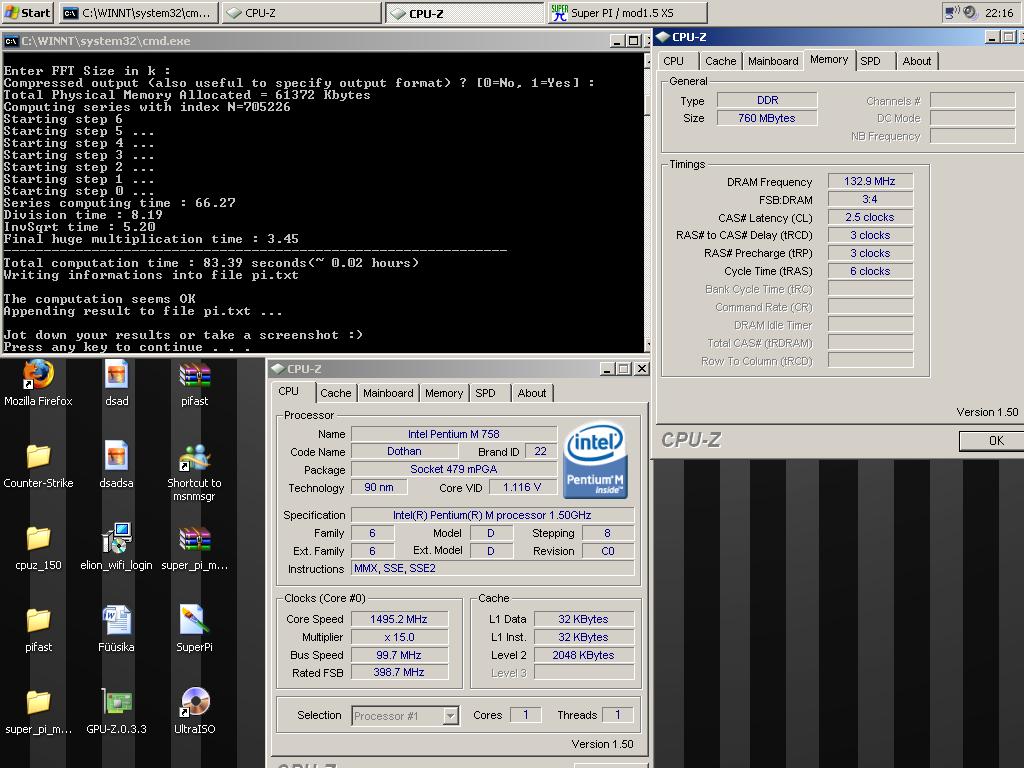Image resolution: width=1024 pixels, height=768 pixels.
Task: Click the processor Name field Intel Pentium M 758
Action: [454, 434]
